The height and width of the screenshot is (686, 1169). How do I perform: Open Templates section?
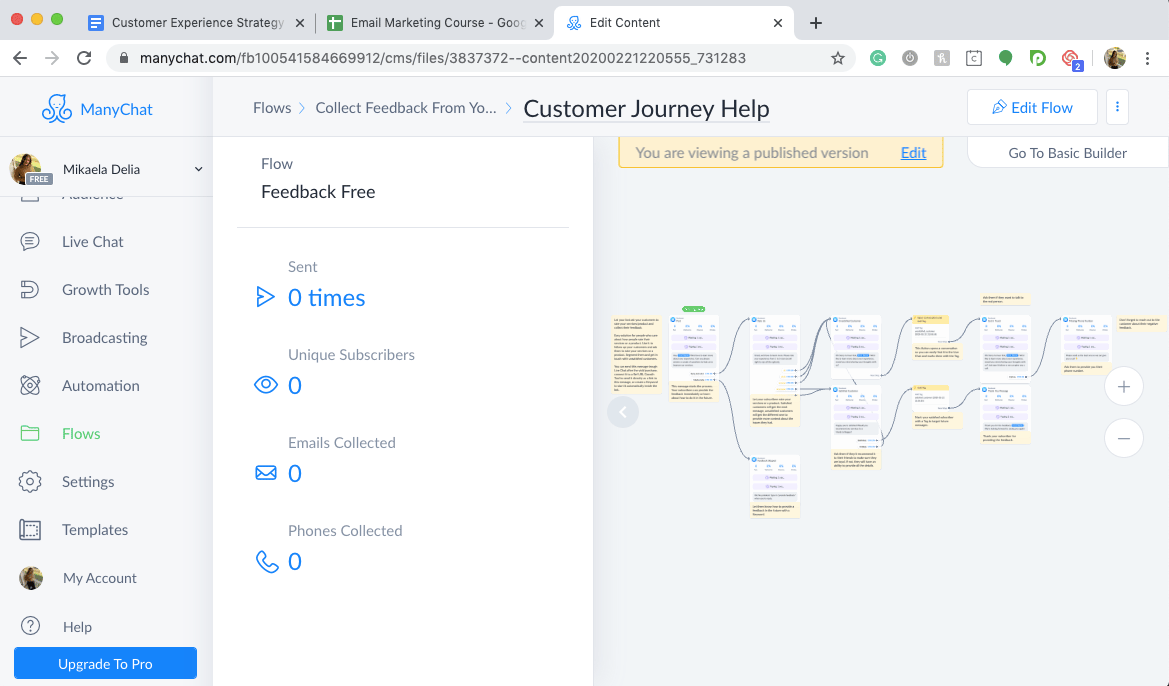[95, 529]
